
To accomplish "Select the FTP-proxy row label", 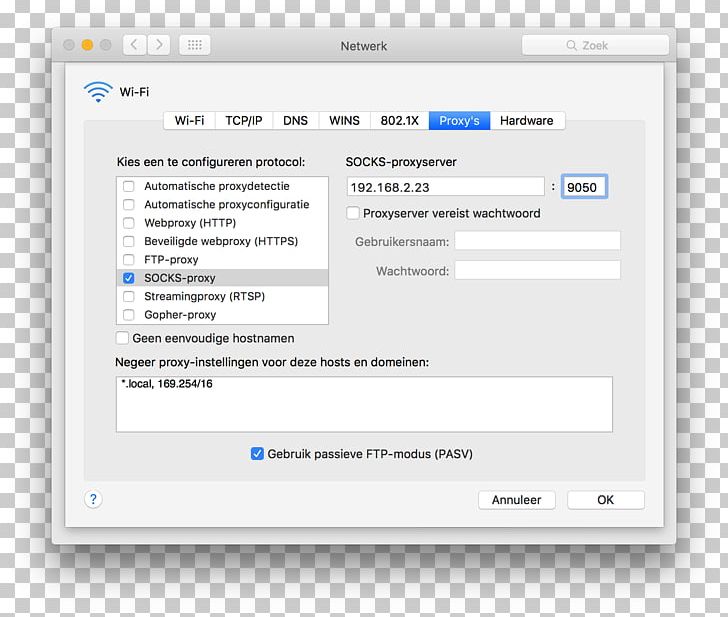I will (171, 260).
